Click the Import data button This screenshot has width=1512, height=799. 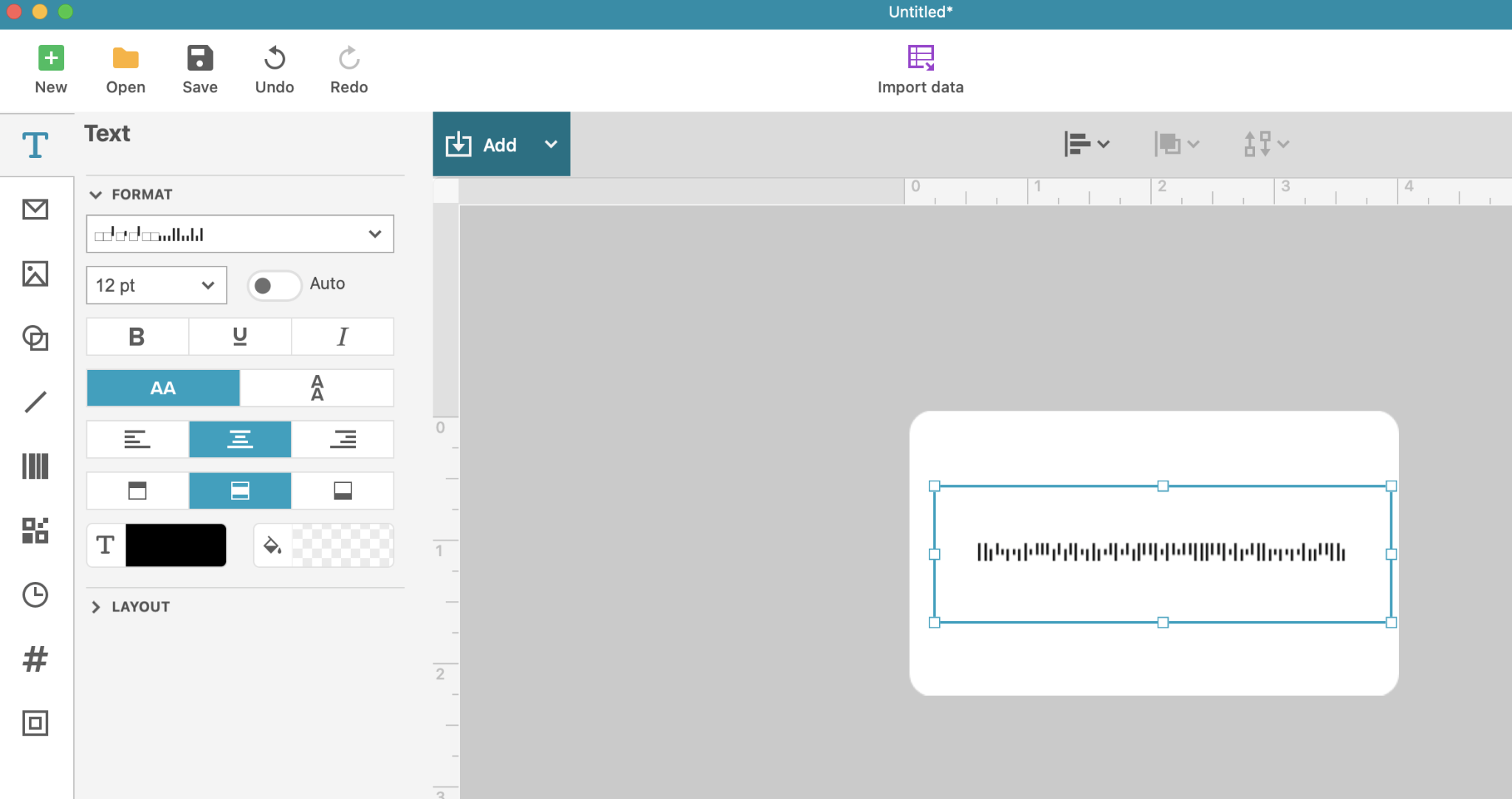[919, 68]
